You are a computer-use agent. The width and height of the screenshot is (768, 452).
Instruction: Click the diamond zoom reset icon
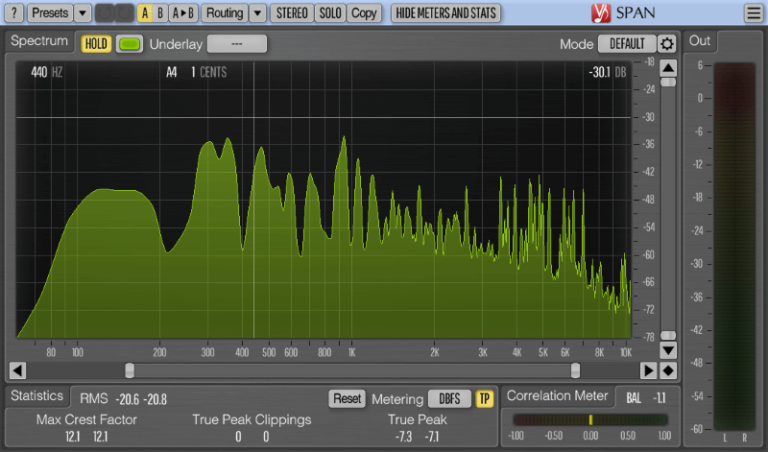[x=668, y=370]
